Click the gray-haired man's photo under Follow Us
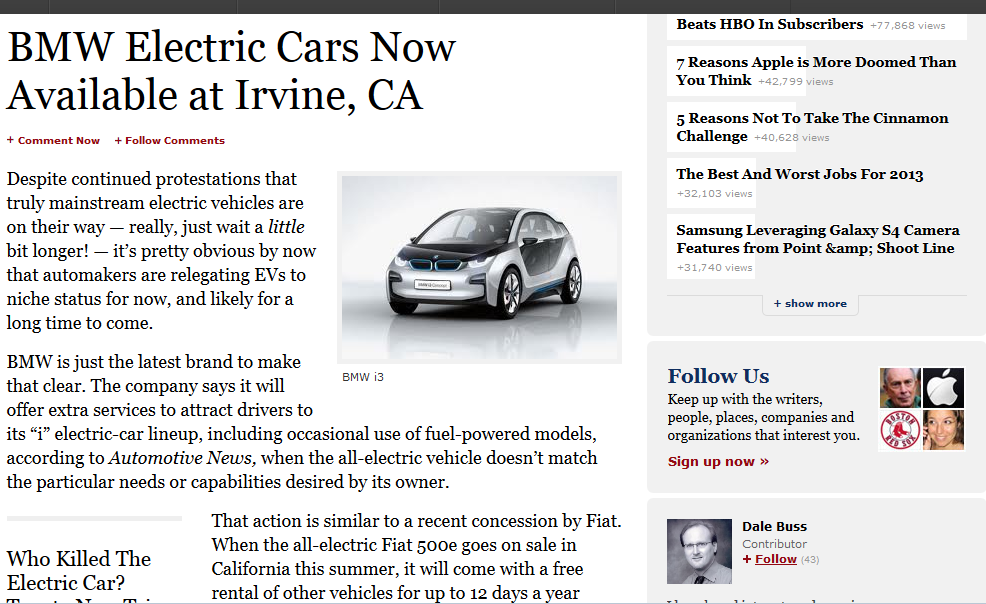This screenshot has height=604, width=986. [900, 388]
